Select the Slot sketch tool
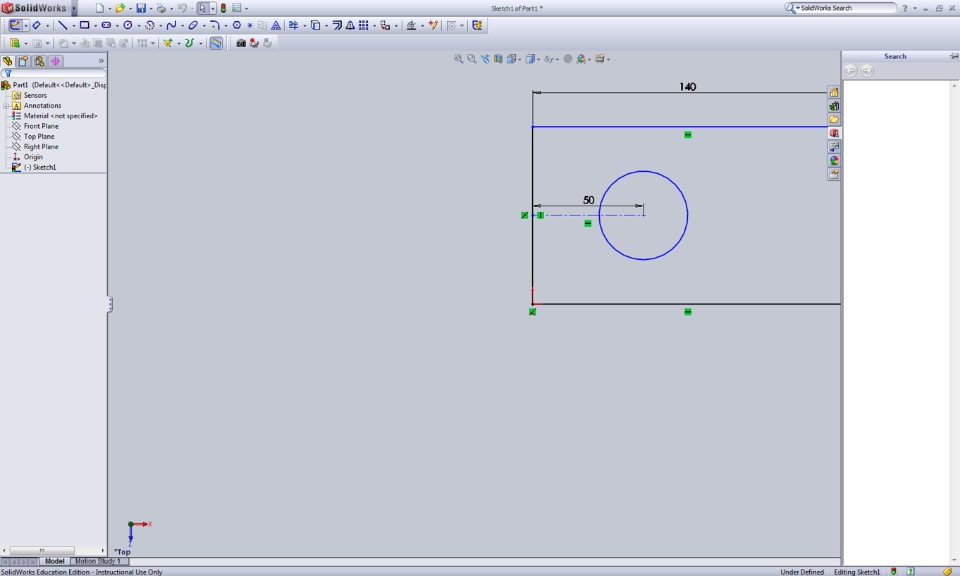 [x=107, y=25]
